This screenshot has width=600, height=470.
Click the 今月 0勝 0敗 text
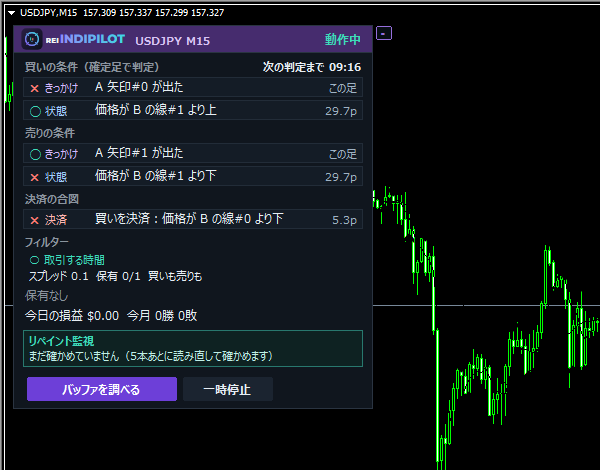pos(162,316)
